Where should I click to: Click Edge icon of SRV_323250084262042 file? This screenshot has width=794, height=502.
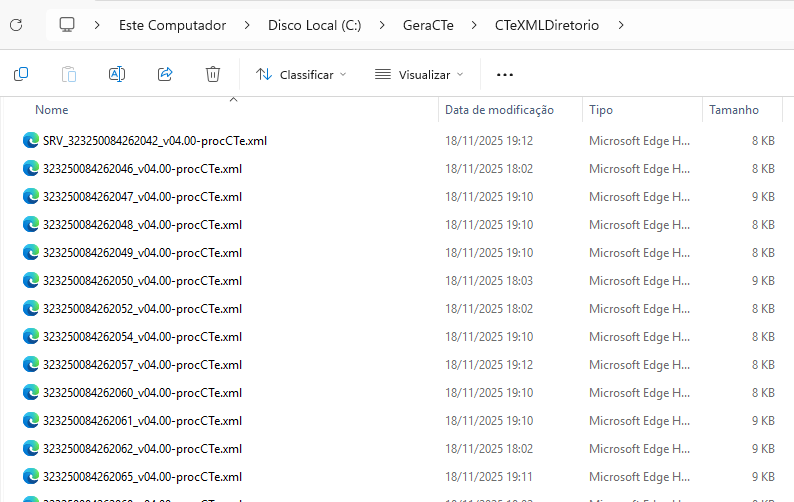pos(30,141)
